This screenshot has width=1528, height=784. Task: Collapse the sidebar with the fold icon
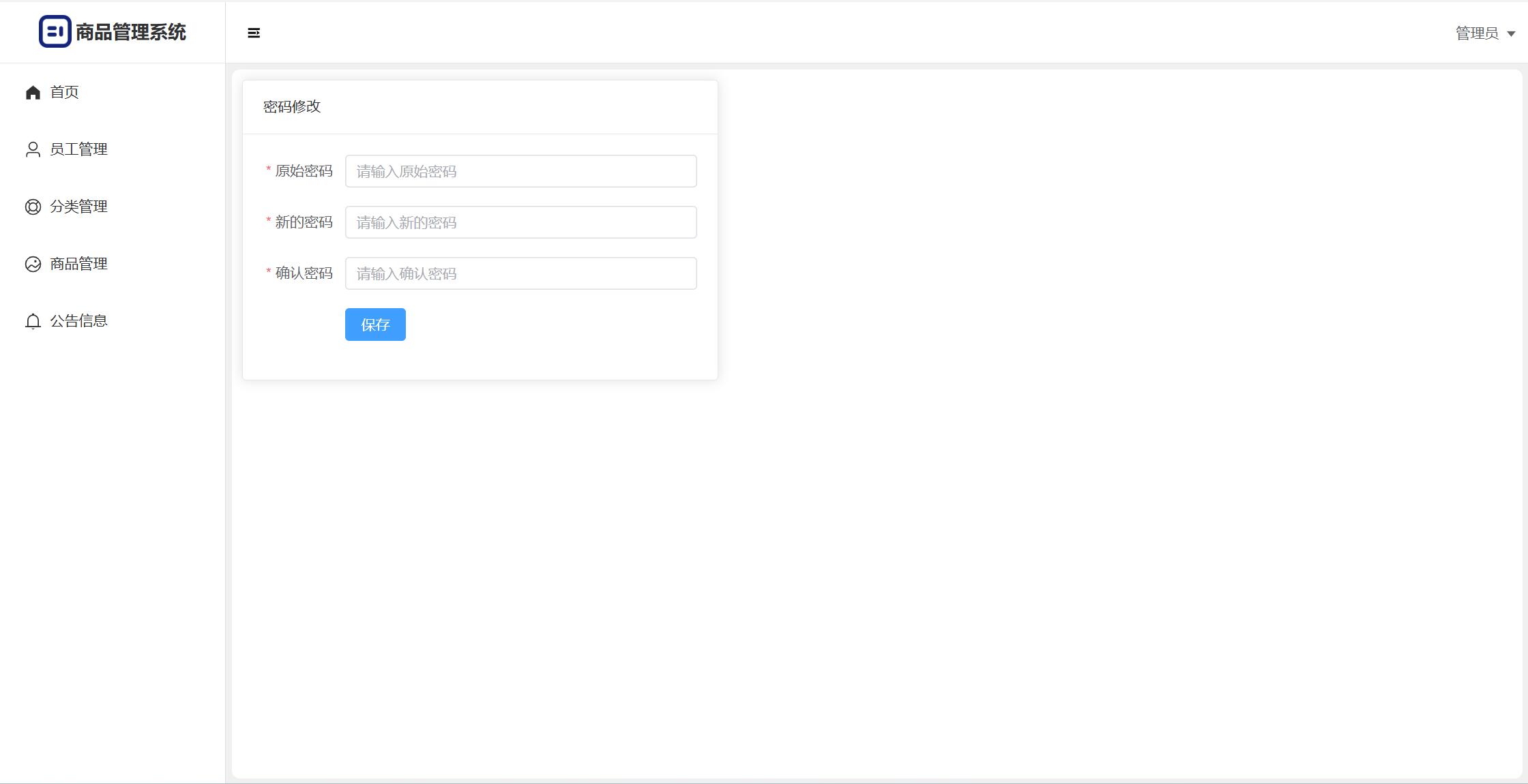click(x=254, y=33)
